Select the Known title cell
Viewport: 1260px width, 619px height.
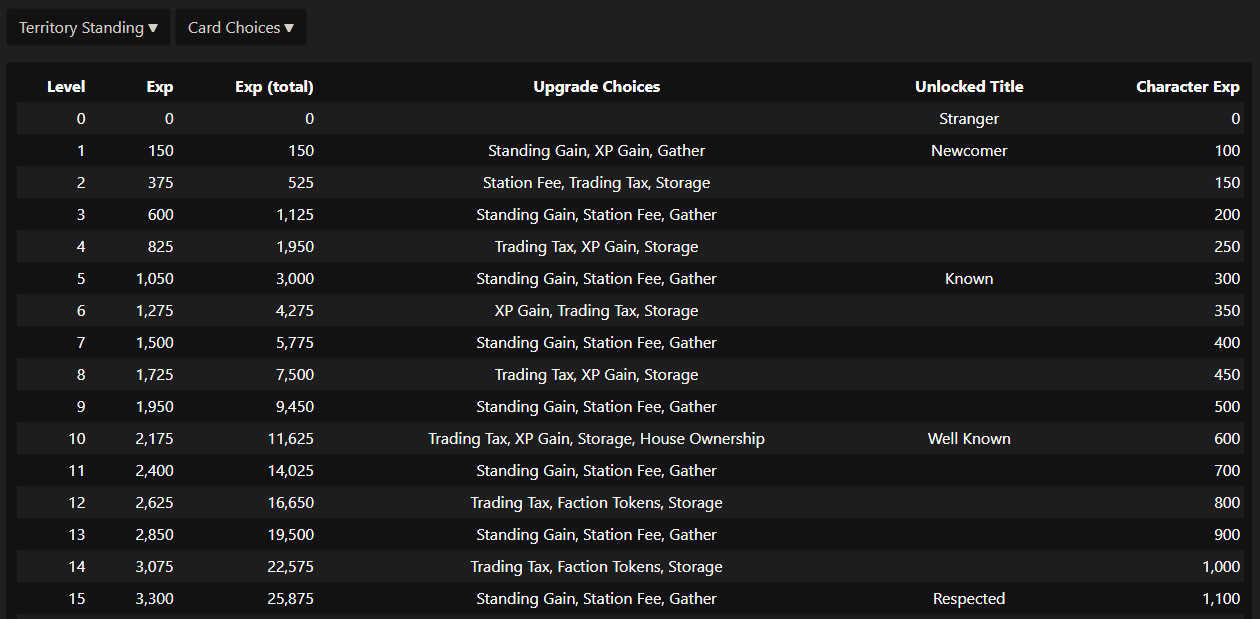[x=969, y=279]
